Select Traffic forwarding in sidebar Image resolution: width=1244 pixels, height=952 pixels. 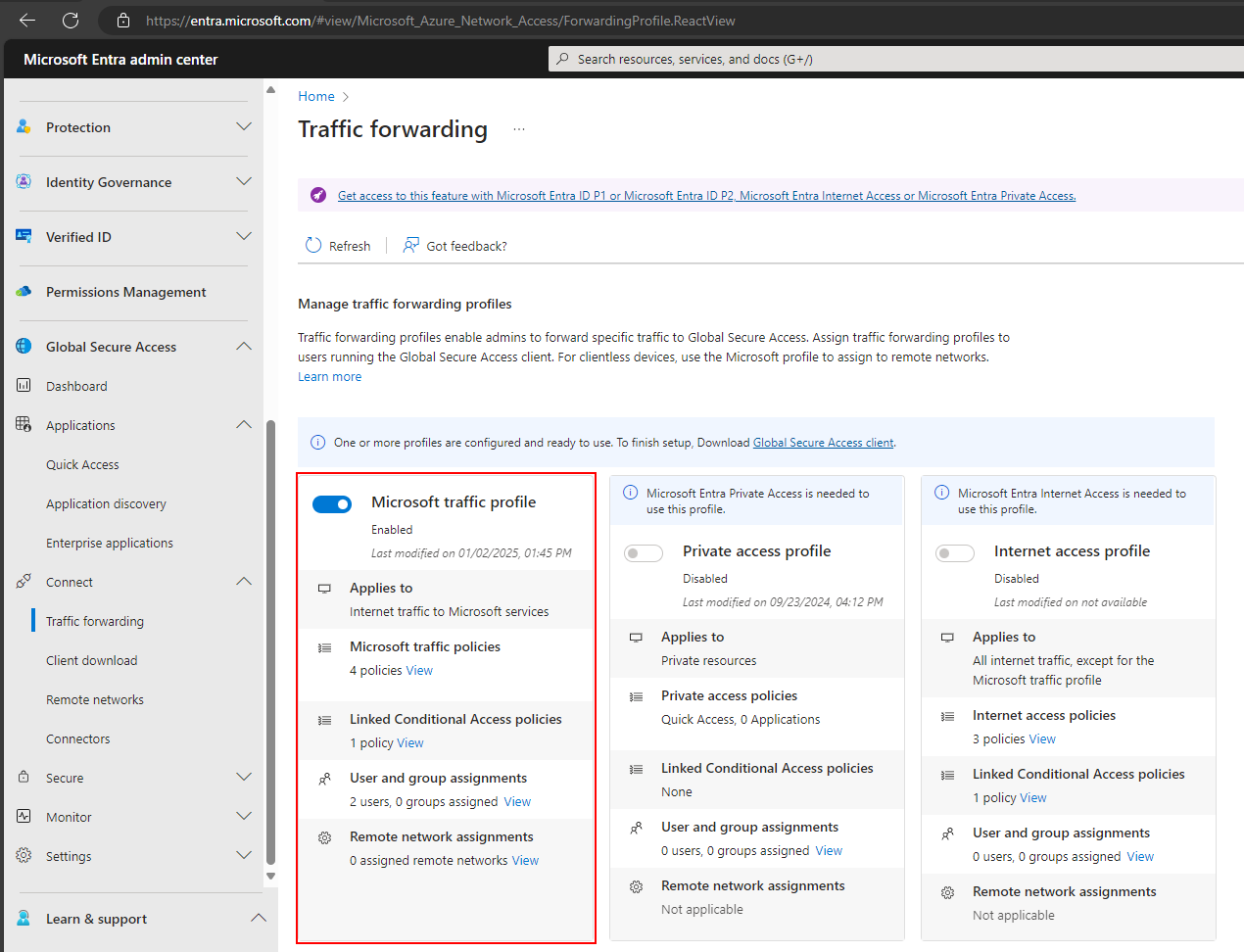[95, 621]
